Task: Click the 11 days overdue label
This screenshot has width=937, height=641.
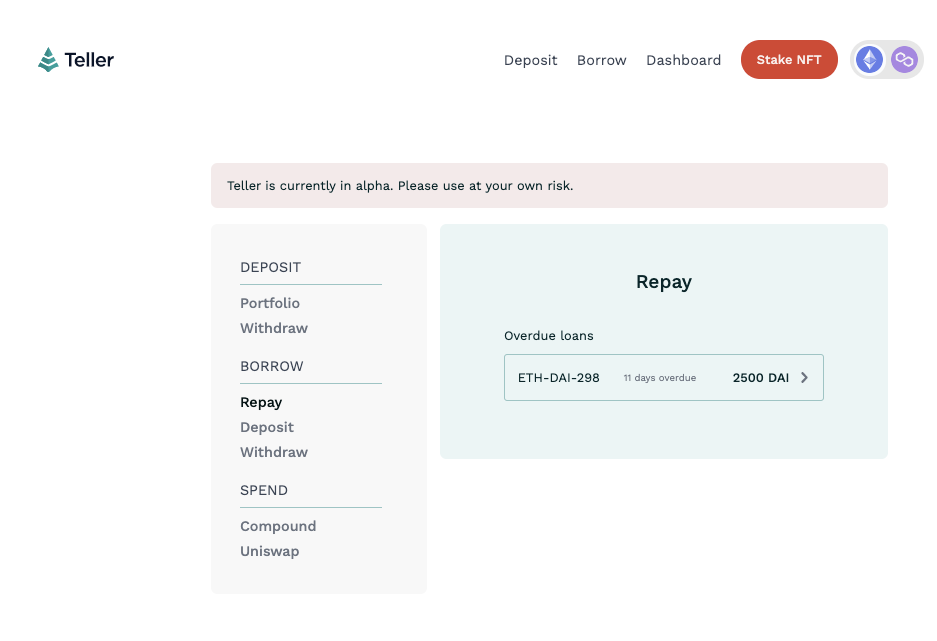Action: [660, 378]
